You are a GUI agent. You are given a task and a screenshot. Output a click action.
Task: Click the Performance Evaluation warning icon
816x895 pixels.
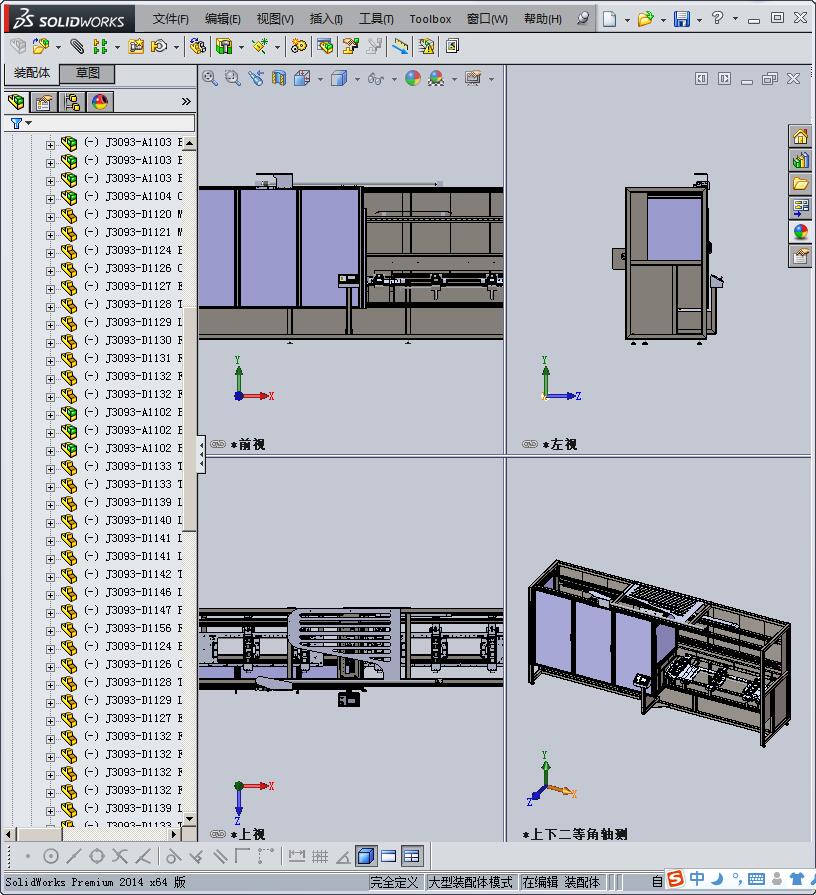point(426,46)
